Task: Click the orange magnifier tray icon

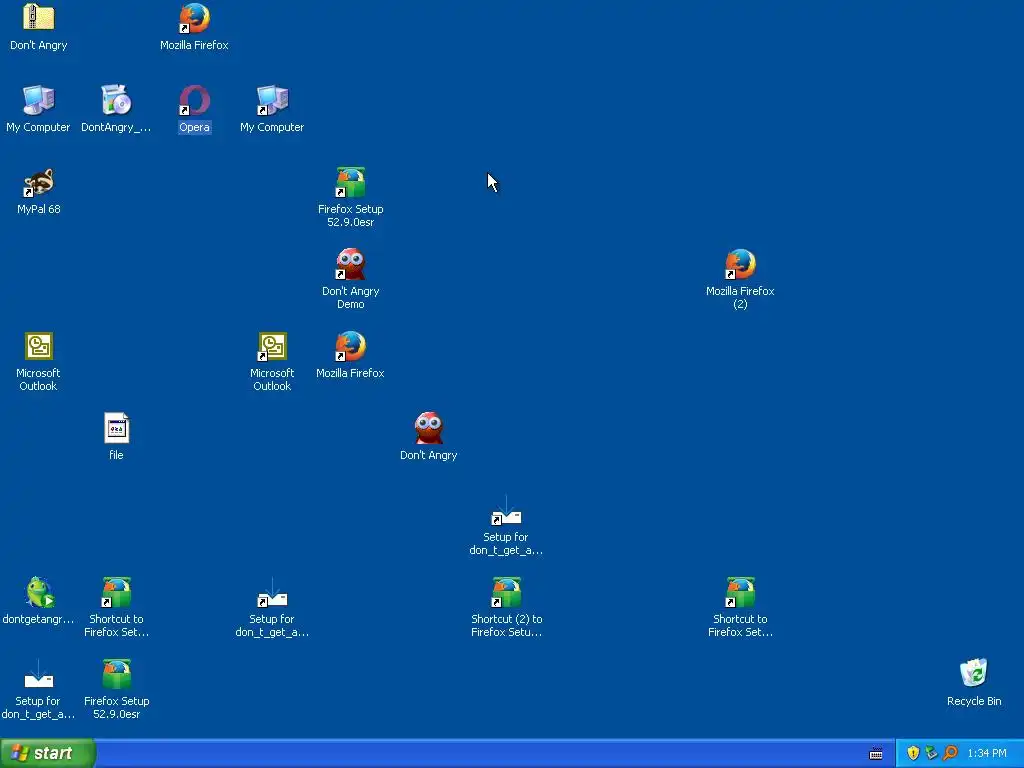Action: tap(950, 753)
